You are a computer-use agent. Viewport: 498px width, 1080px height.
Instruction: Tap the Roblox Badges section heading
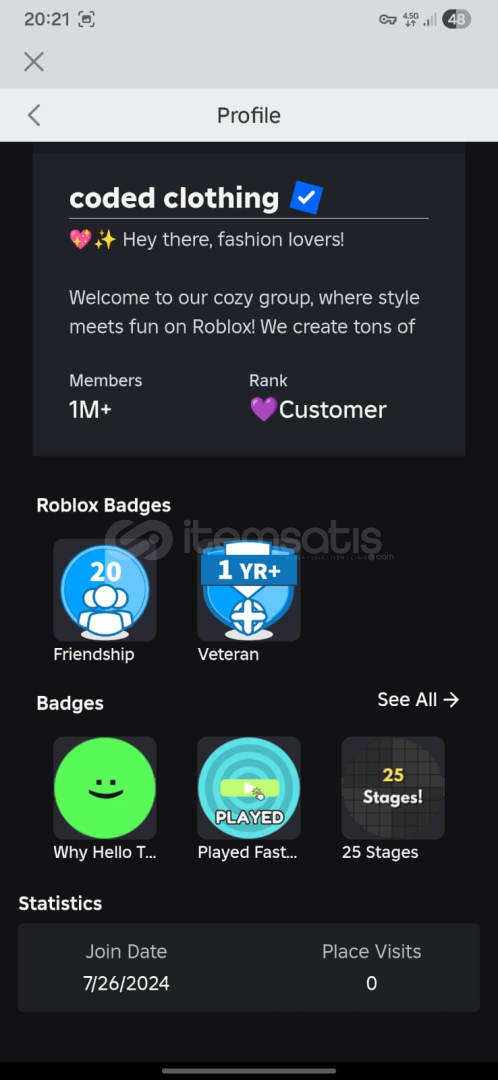(103, 506)
